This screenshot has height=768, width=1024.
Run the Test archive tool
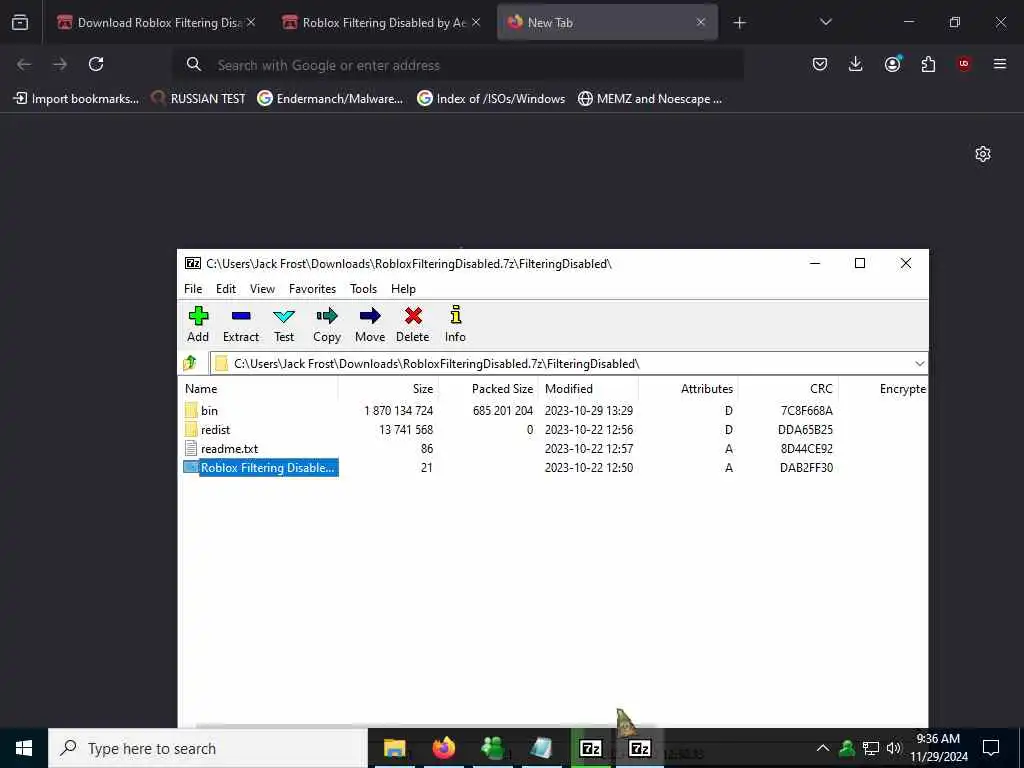[x=284, y=324]
